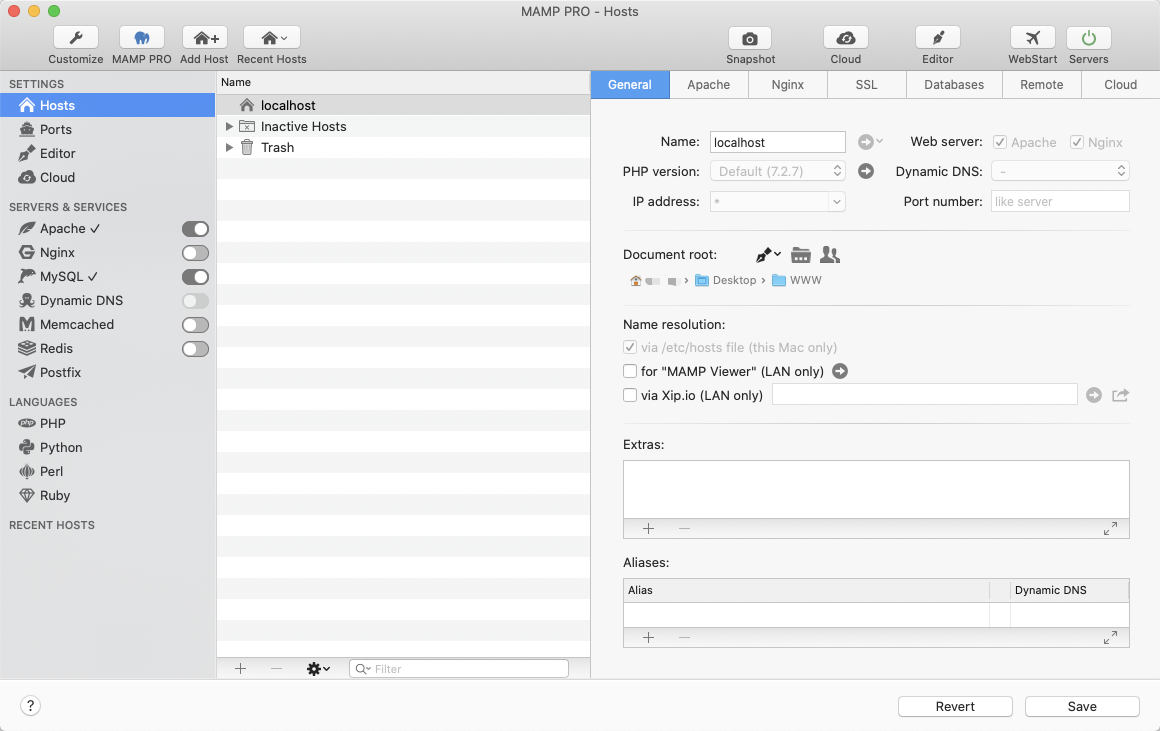Select Nginx in Servers & Services
1160x731 pixels.
point(57,252)
